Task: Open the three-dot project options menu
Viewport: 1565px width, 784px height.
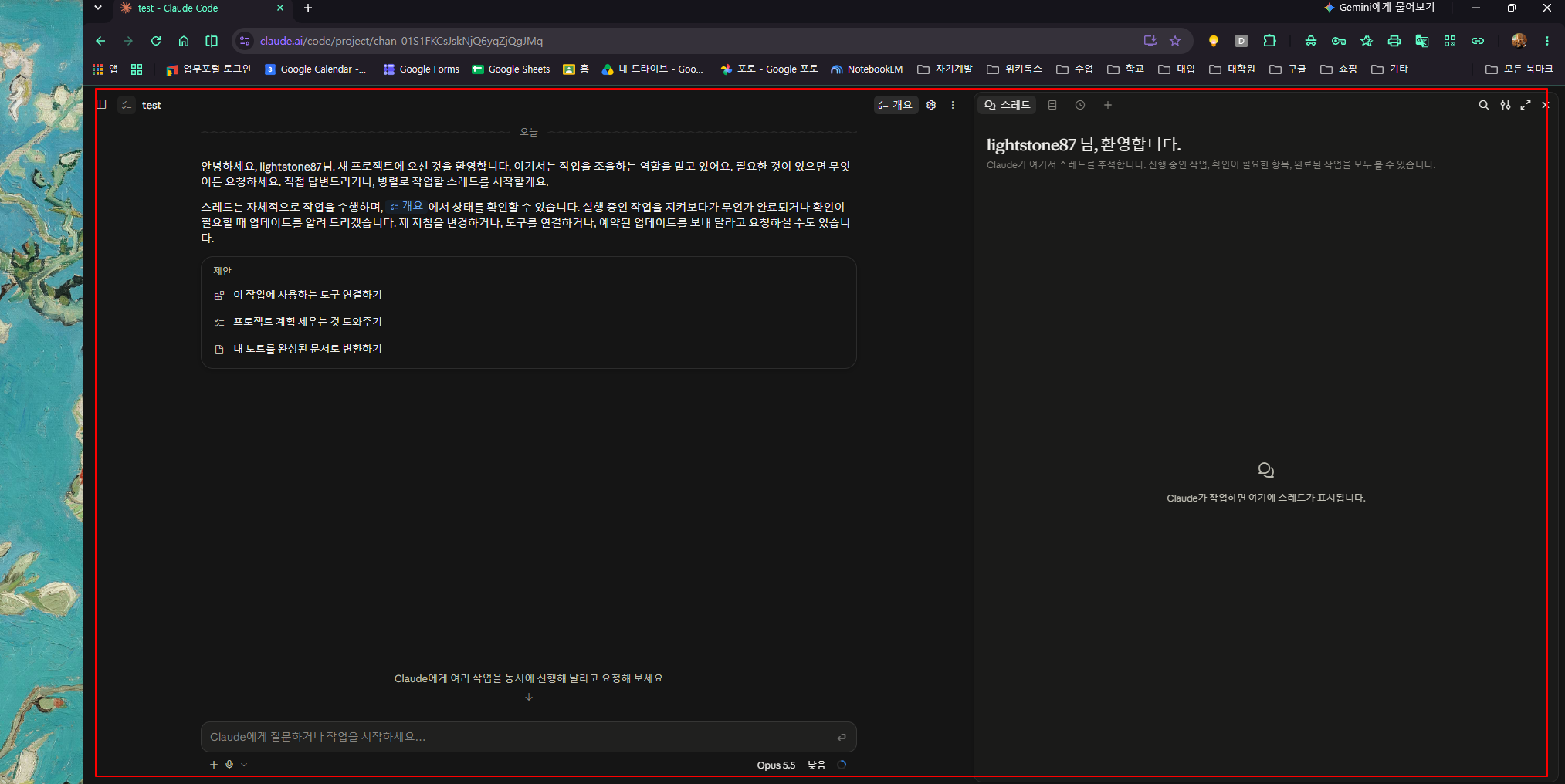Action: pos(953,105)
